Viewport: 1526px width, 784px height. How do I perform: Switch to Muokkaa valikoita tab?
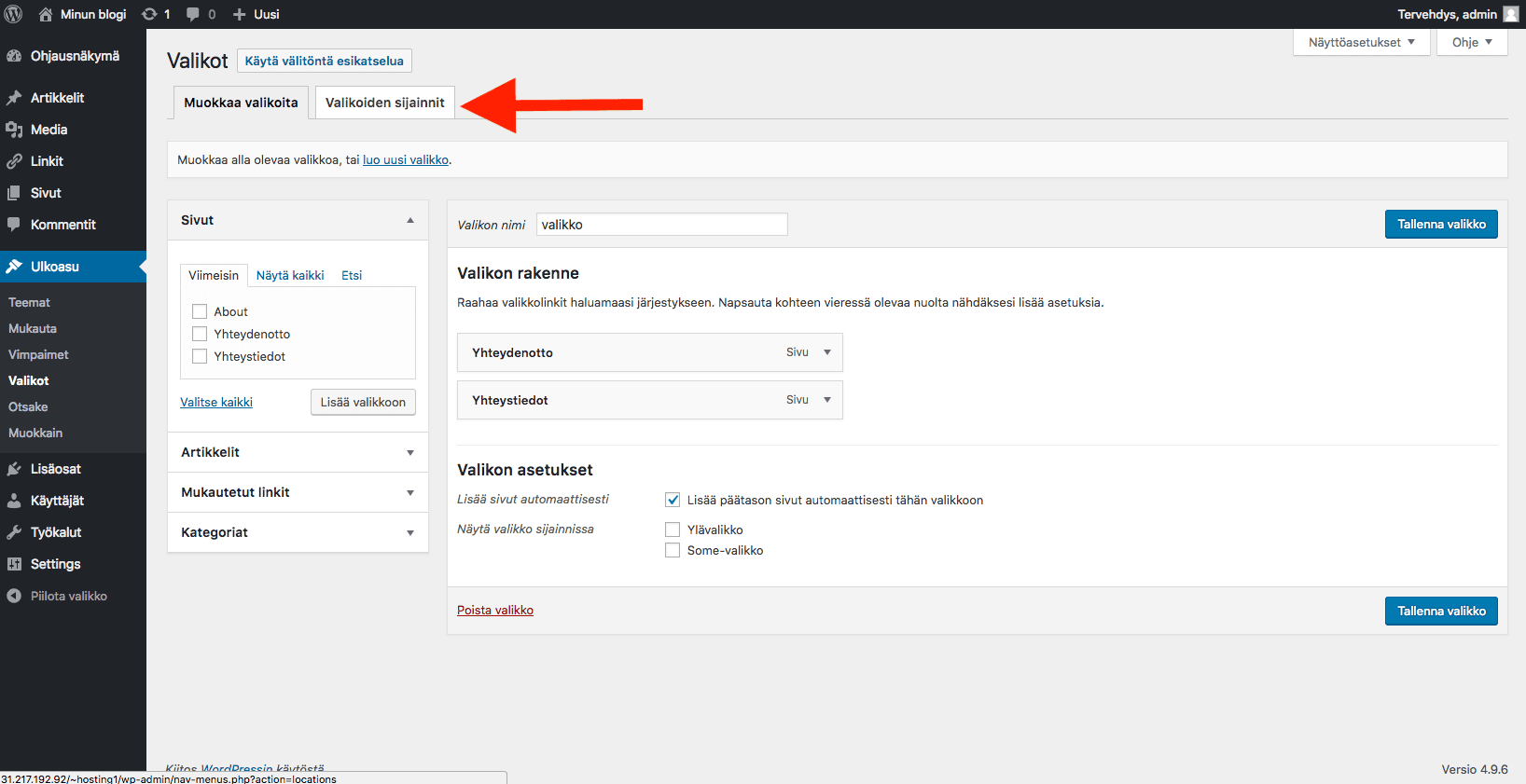tap(241, 103)
